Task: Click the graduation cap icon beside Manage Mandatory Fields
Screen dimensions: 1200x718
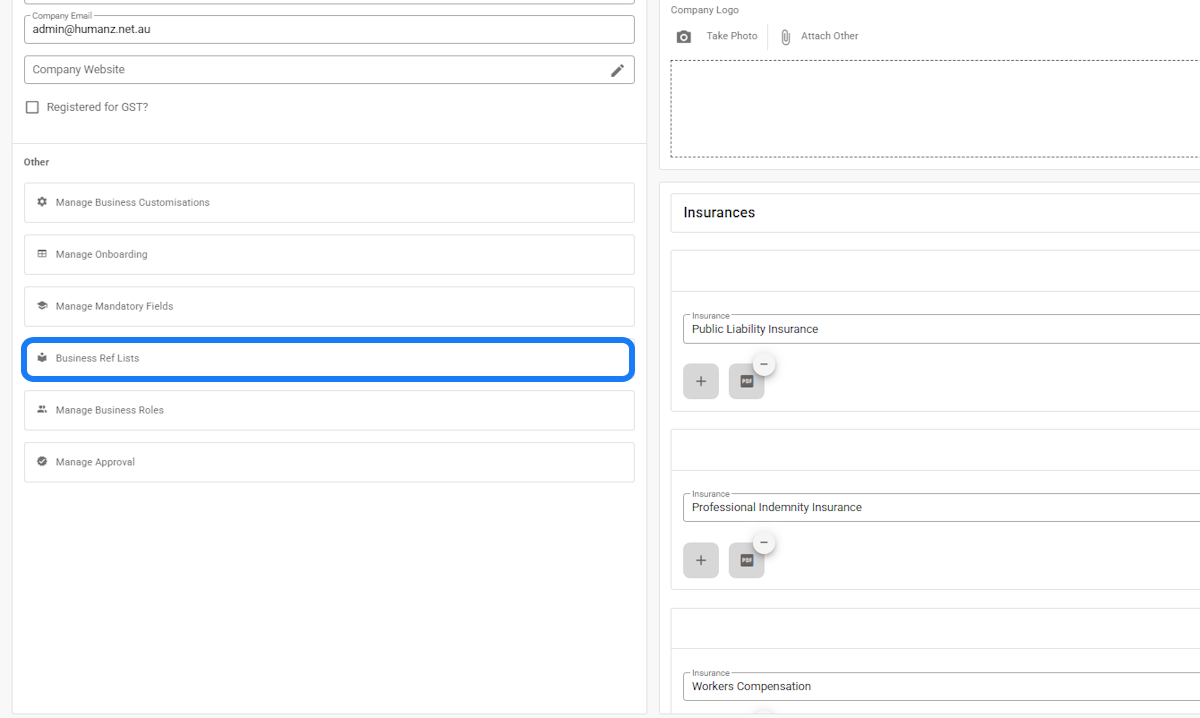Action: point(42,306)
